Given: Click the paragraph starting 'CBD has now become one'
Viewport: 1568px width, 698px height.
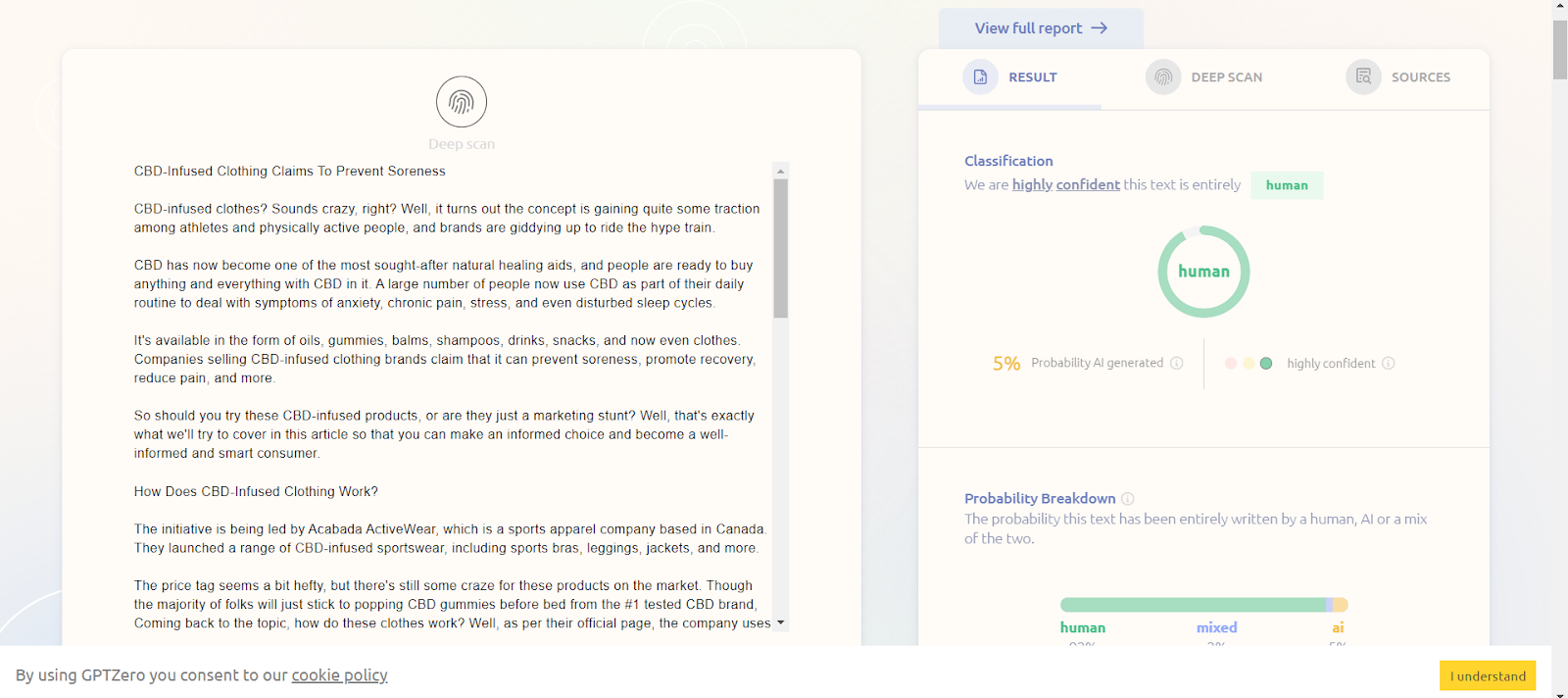Looking at the screenshot, I should point(443,284).
